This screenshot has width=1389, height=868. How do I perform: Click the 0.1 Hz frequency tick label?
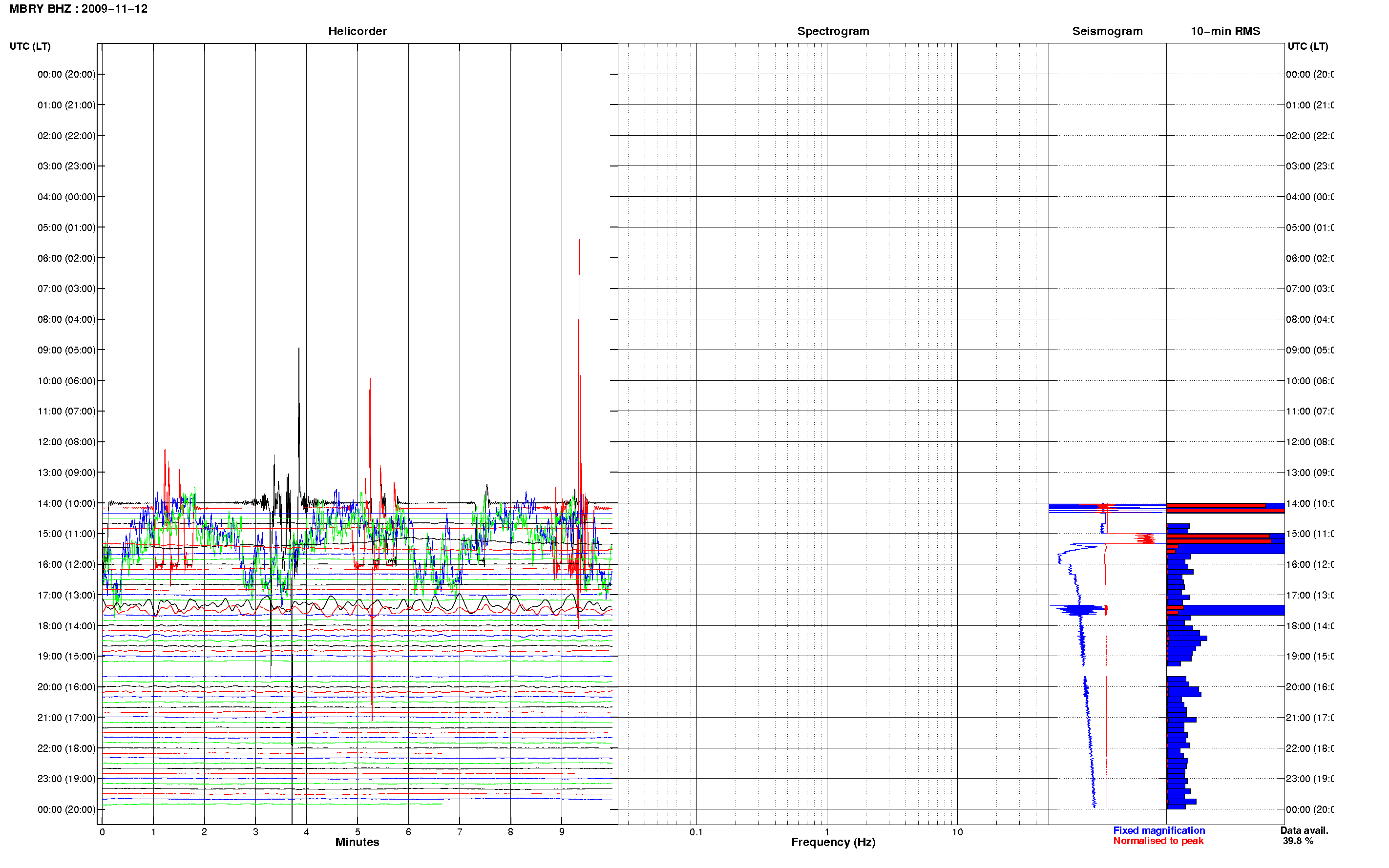696,832
